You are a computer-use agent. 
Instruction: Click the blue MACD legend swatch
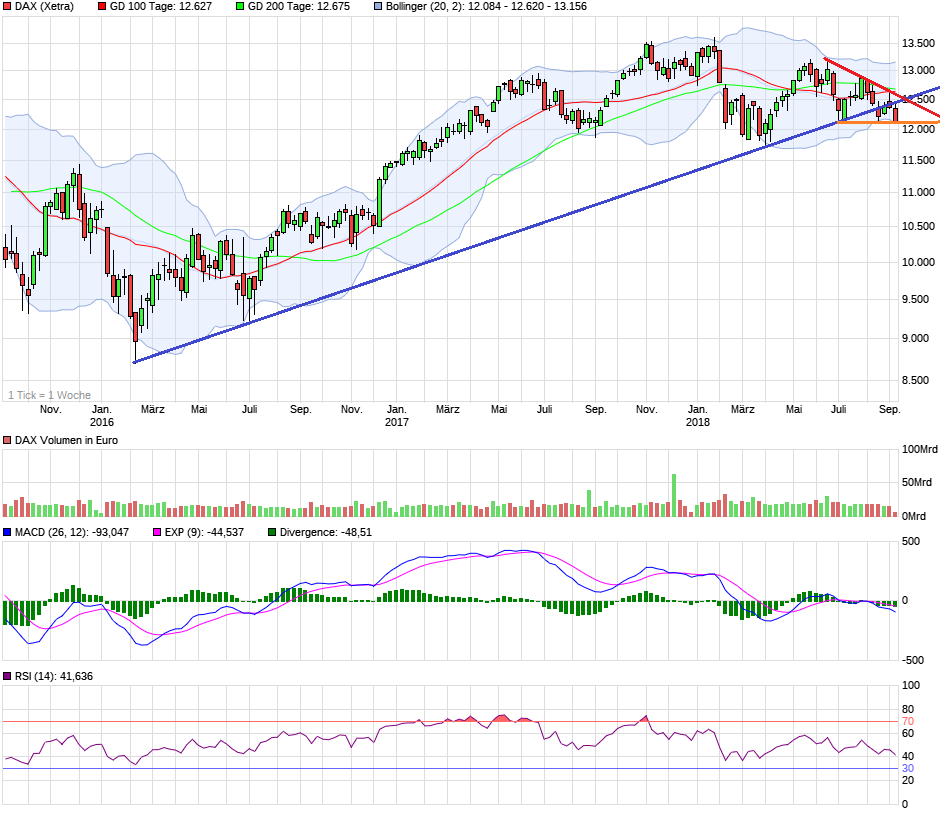[8, 532]
